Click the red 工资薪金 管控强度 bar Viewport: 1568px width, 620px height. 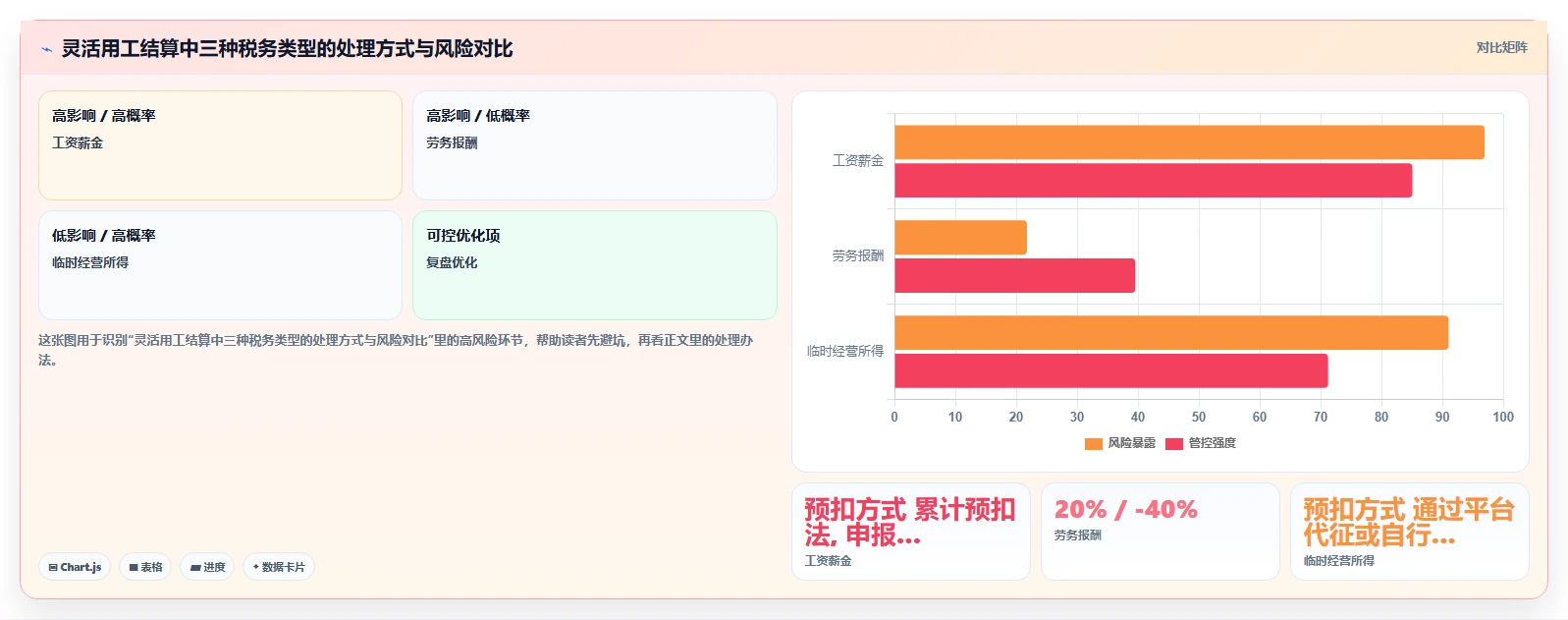coord(1153,181)
